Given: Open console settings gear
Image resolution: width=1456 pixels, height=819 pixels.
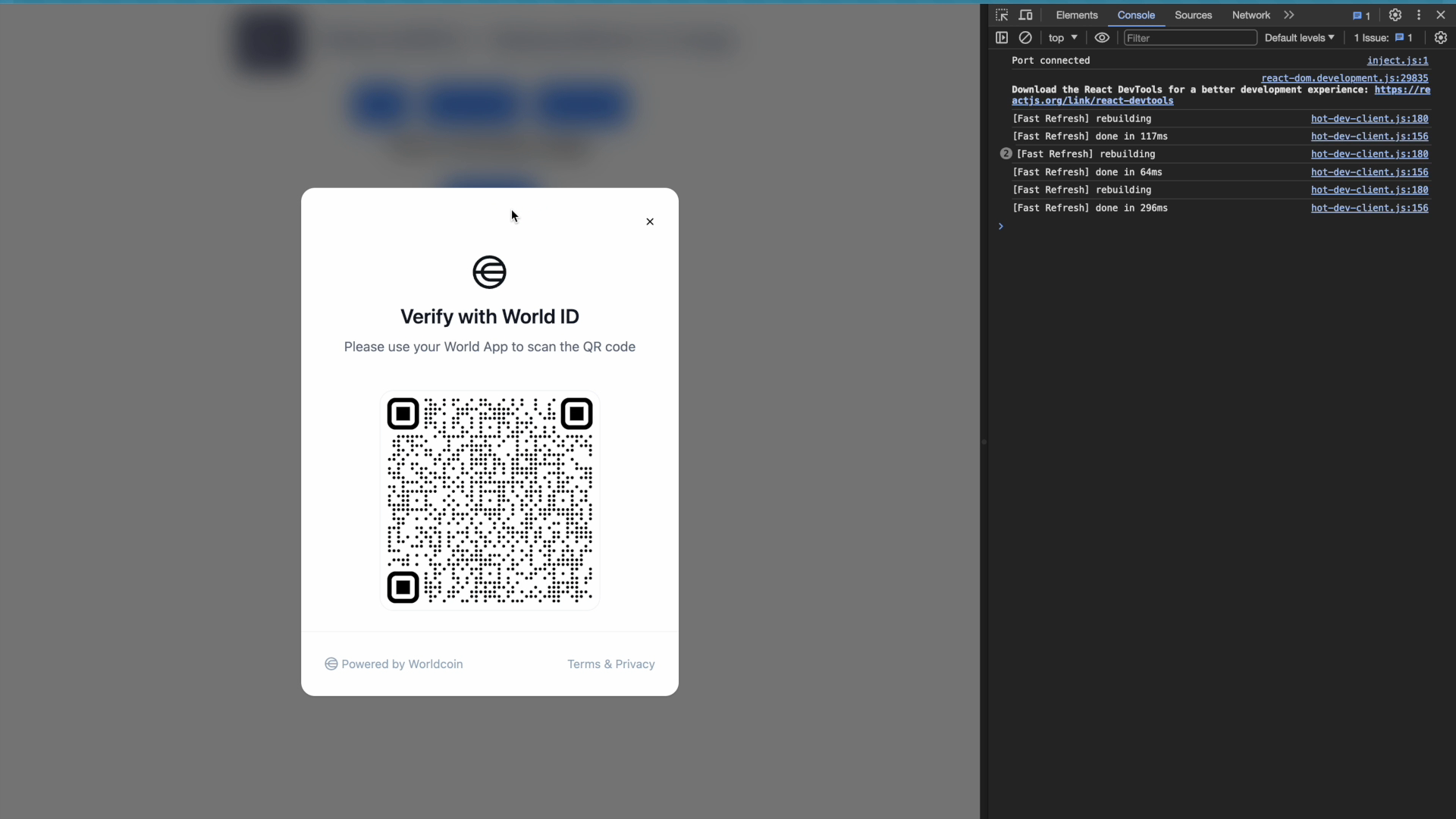Looking at the screenshot, I should point(1441,38).
